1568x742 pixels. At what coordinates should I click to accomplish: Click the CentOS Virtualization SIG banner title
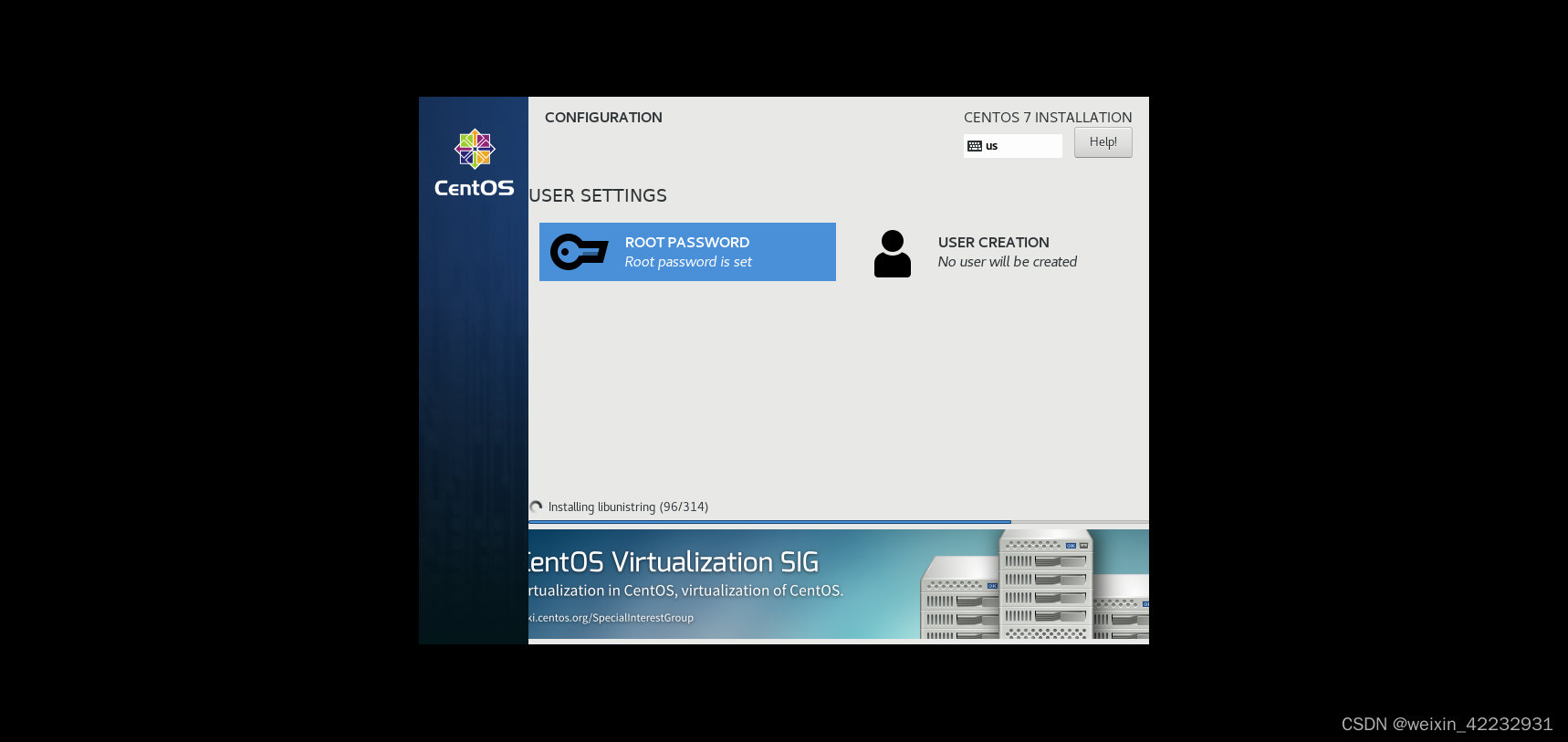click(x=674, y=562)
